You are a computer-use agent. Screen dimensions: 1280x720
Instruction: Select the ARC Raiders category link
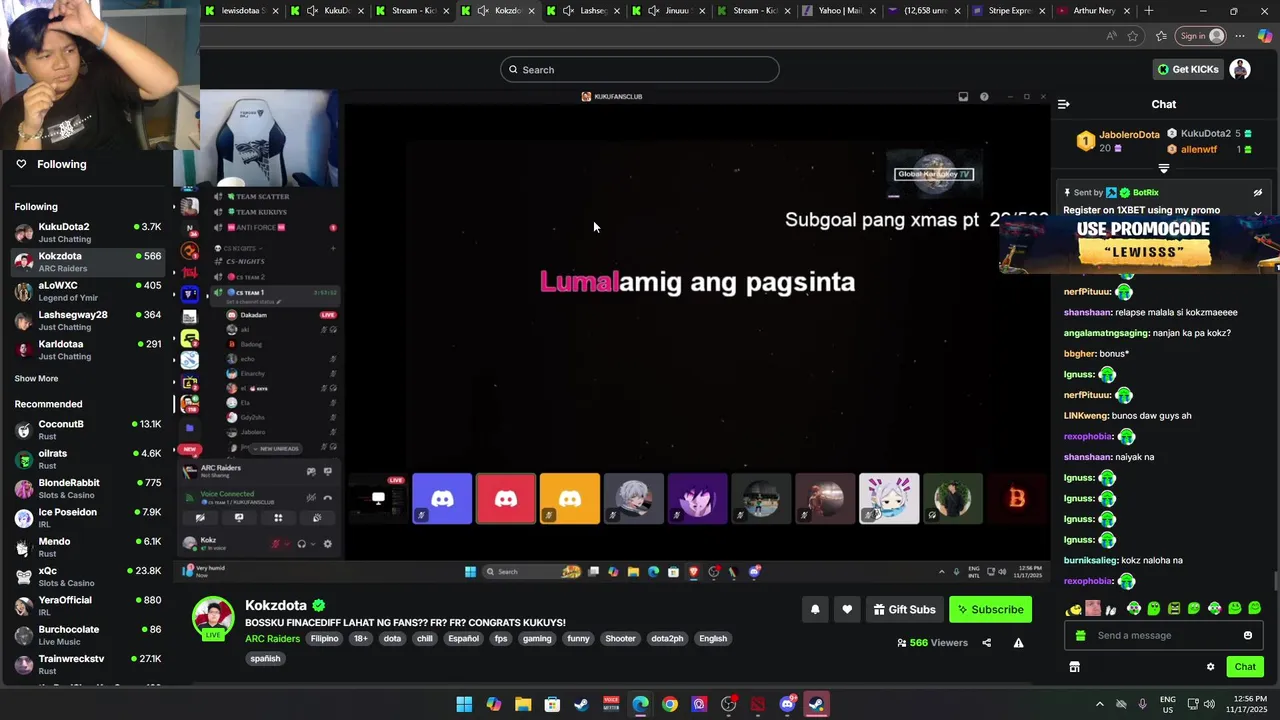272,638
